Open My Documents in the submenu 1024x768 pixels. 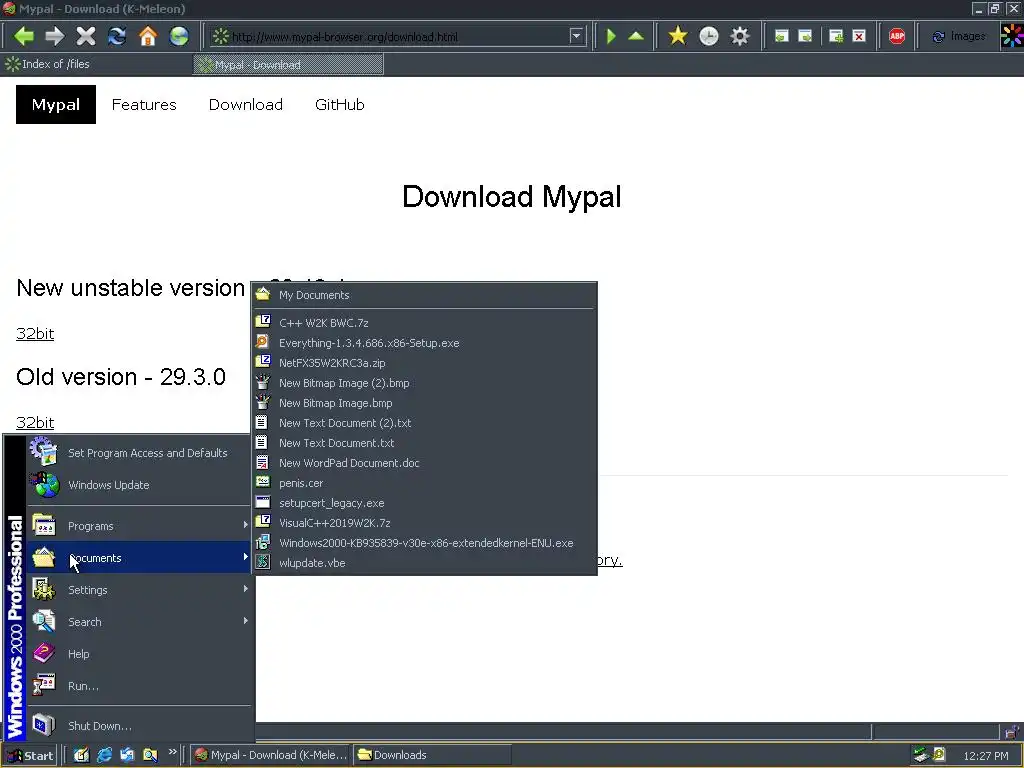click(x=424, y=295)
